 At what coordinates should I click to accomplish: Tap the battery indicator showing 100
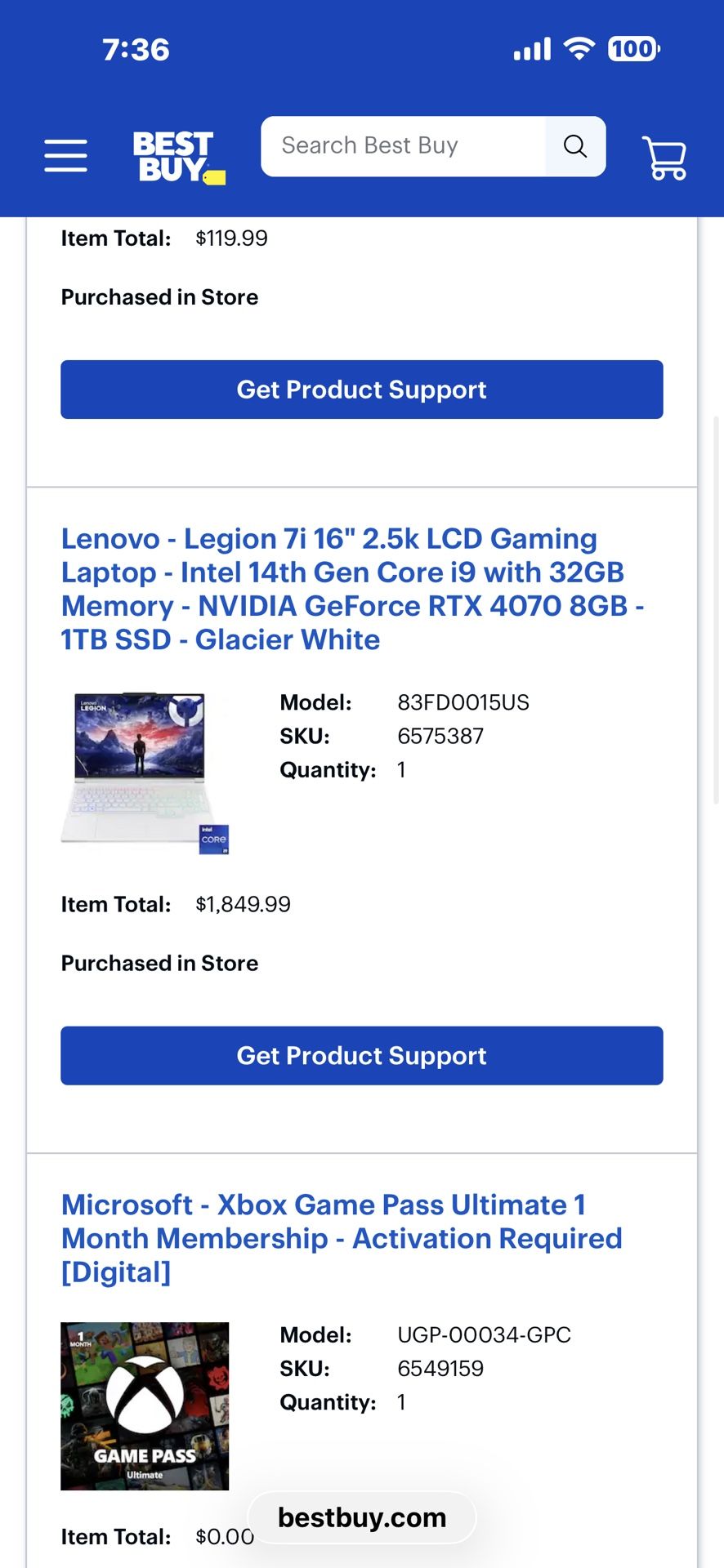click(x=633, y=49)
